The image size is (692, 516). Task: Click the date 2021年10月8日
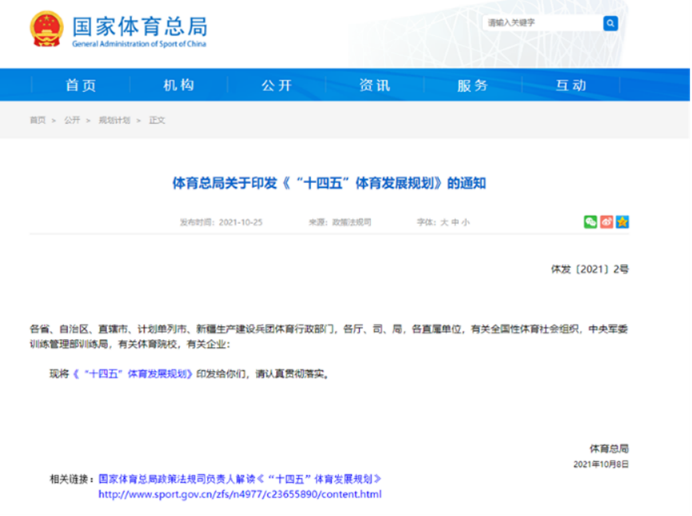(x=601, y=464)
